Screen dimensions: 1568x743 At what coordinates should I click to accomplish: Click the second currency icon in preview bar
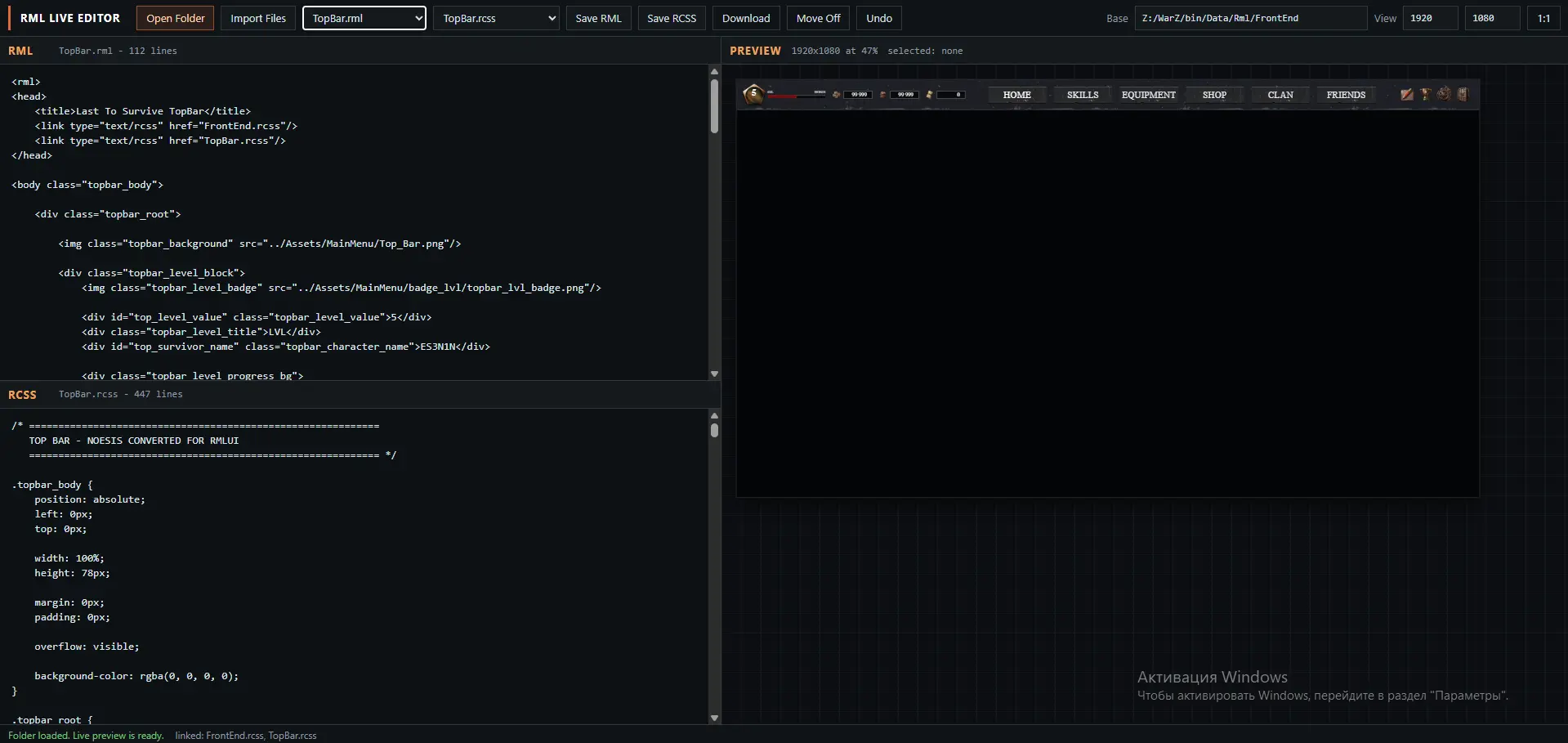point(882,95)
